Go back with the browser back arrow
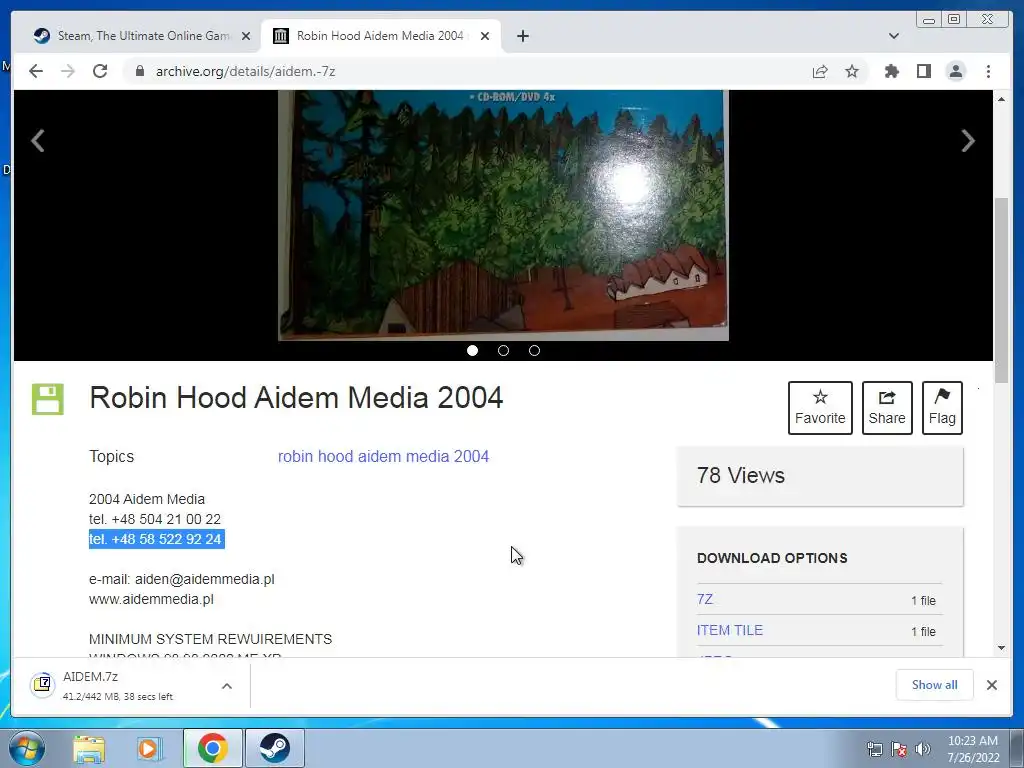 [x=36, y=71]
